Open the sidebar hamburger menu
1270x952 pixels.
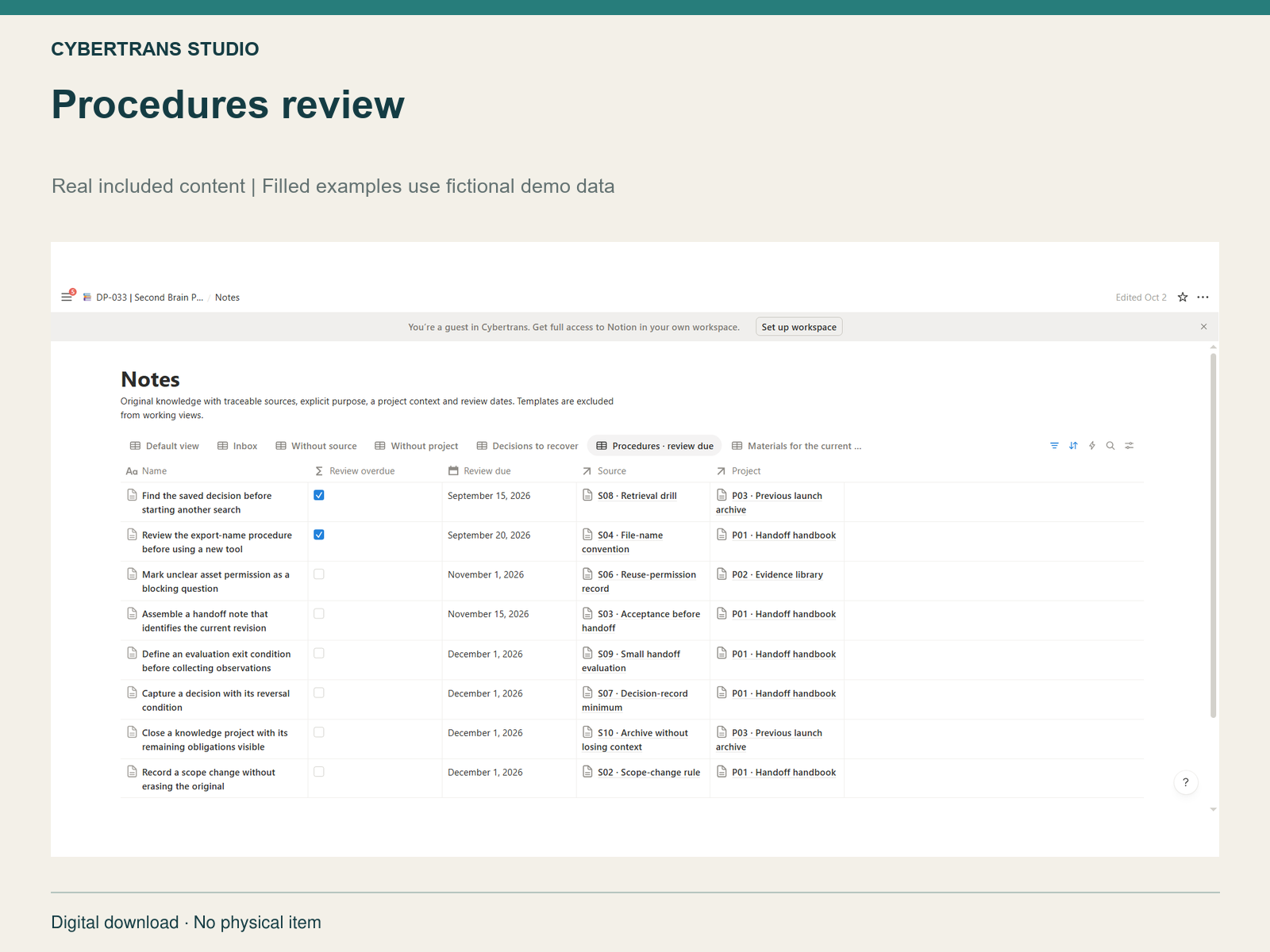point(67,297)
